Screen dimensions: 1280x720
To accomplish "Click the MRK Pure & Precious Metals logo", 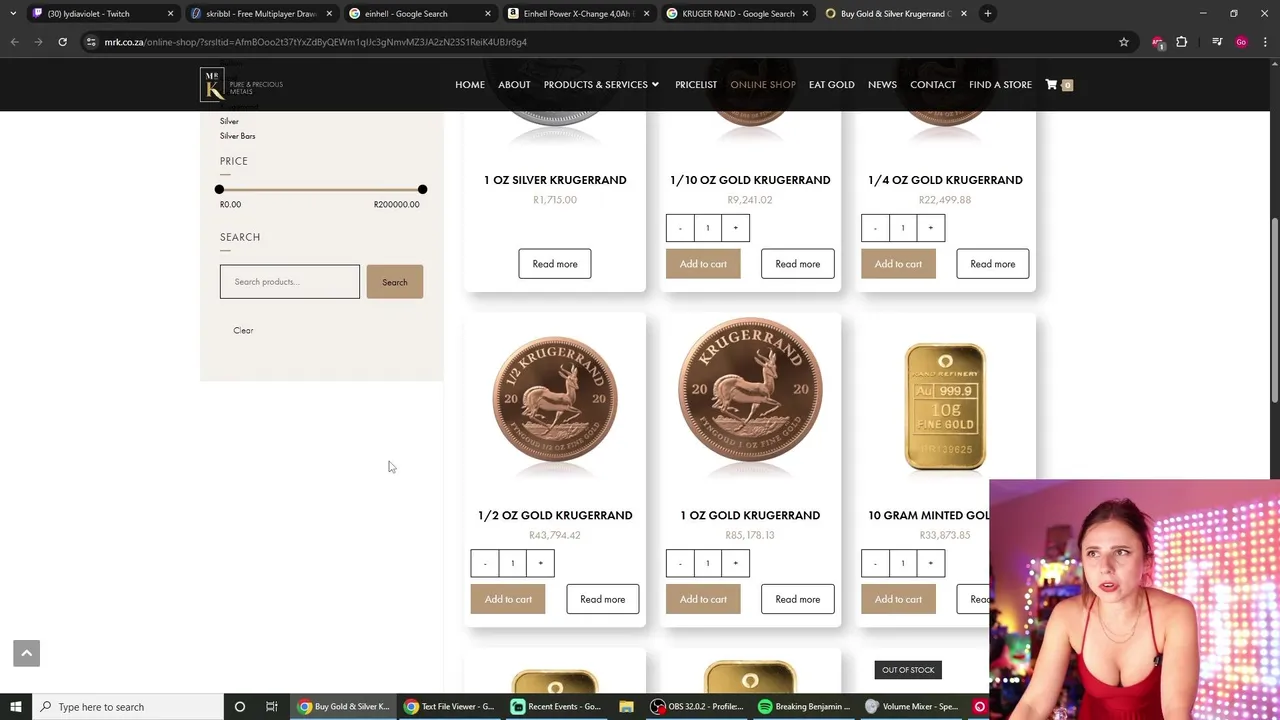I will (x=242, y=85).
